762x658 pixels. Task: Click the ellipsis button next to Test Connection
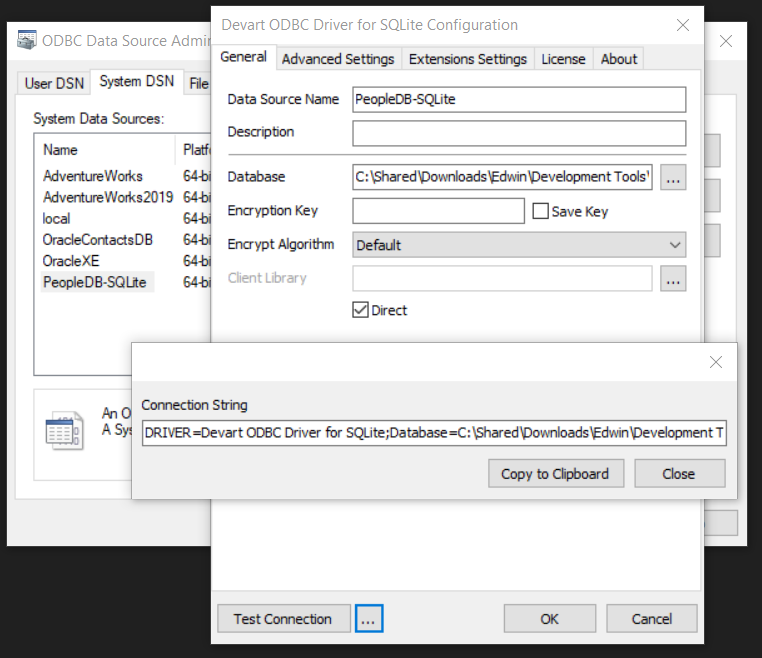(x=369, y=619)
